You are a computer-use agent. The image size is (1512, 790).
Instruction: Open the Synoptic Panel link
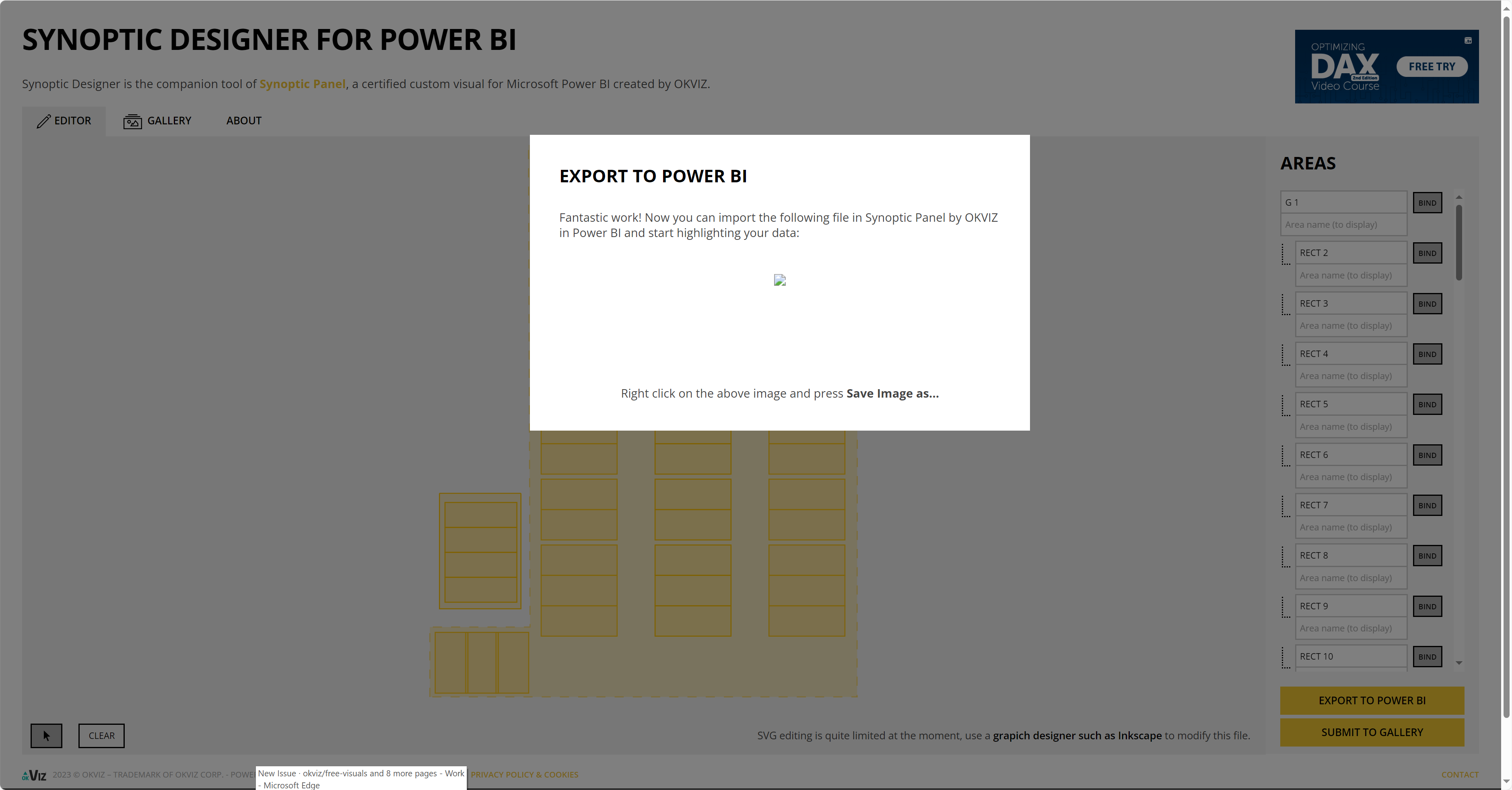click(x=303, y=84)
